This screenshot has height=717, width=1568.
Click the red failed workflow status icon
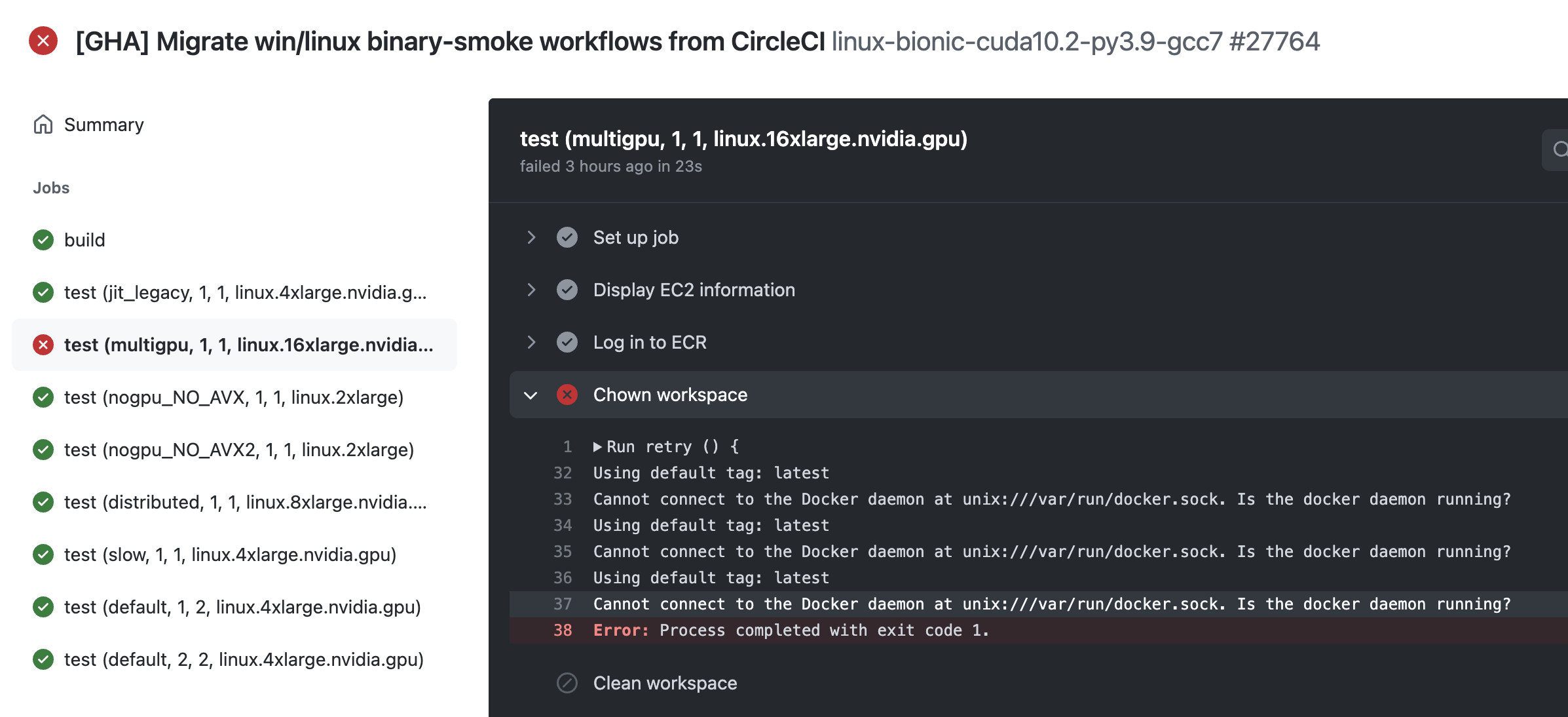(43, 41)
